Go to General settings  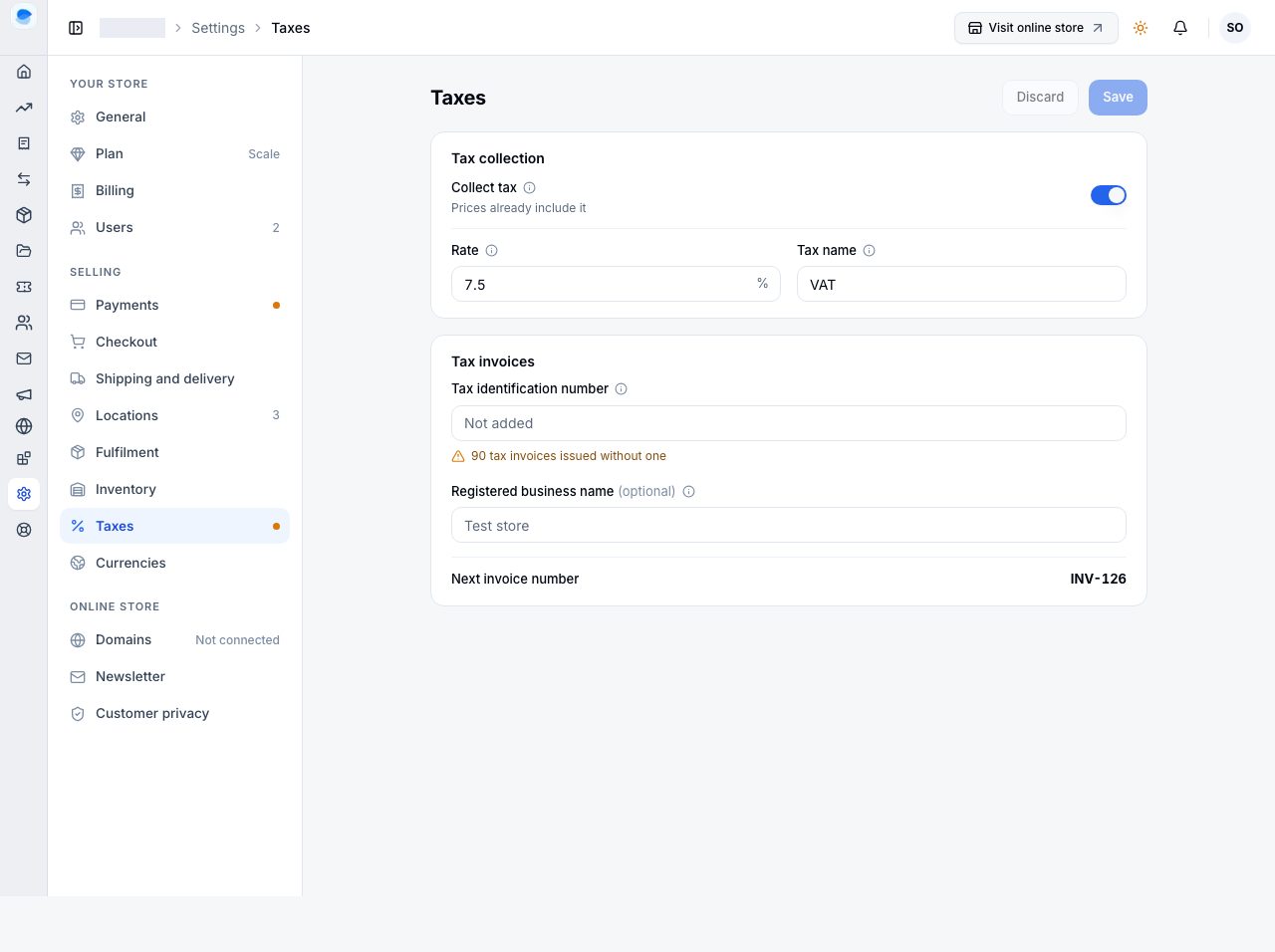[174, 117]
